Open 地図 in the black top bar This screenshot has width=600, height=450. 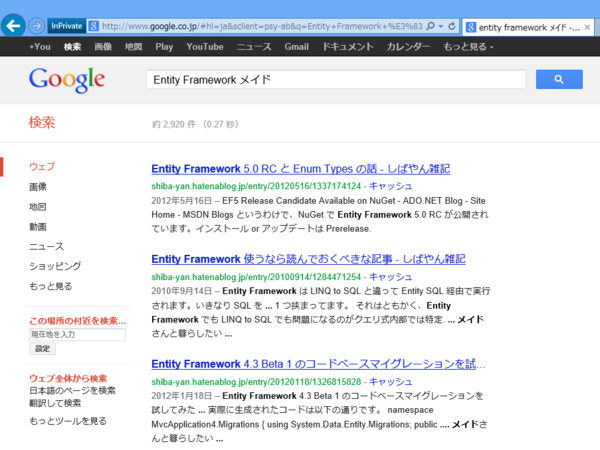click(x=133, y=47)
